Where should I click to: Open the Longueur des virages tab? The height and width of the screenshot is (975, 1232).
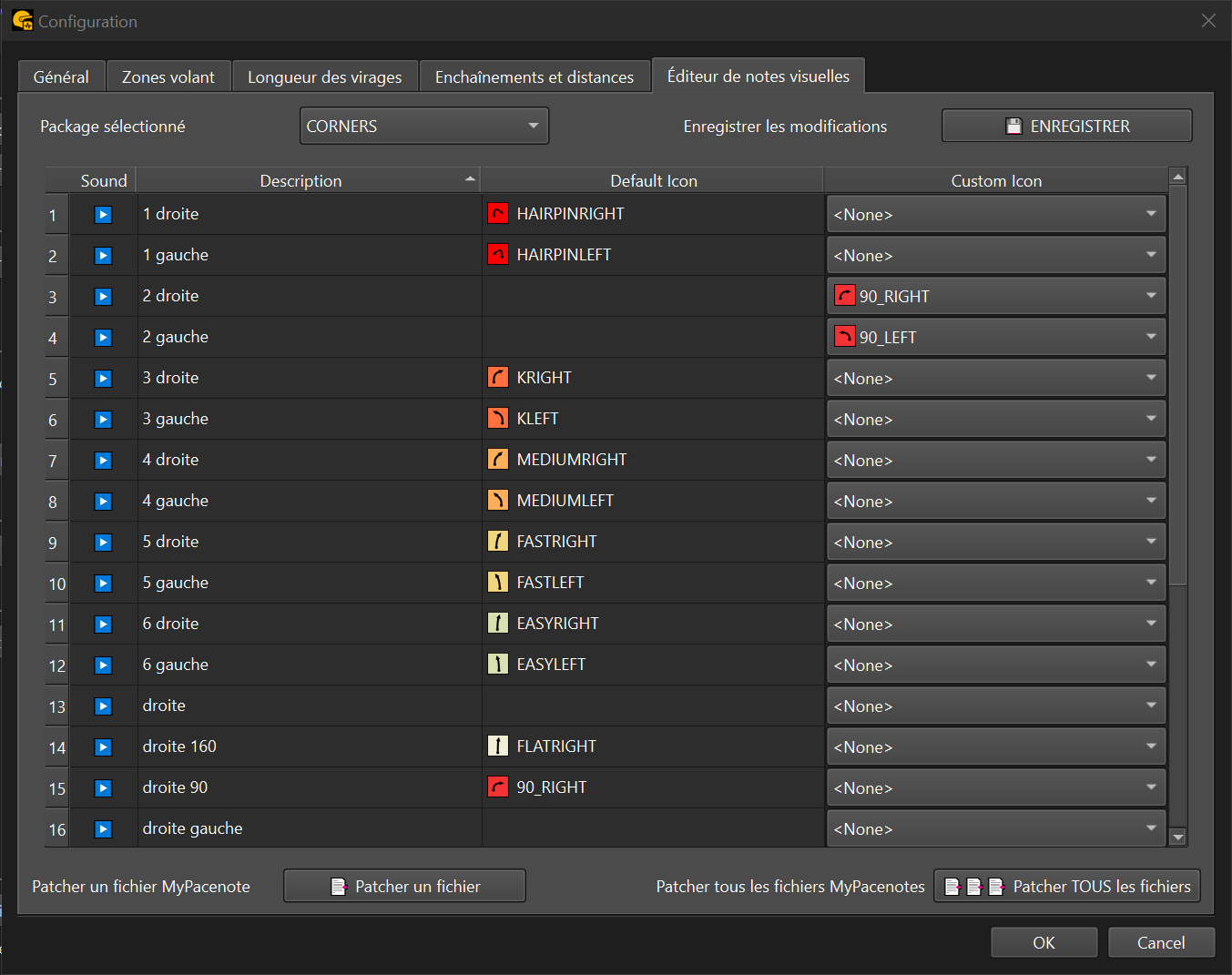click(324, 77)
